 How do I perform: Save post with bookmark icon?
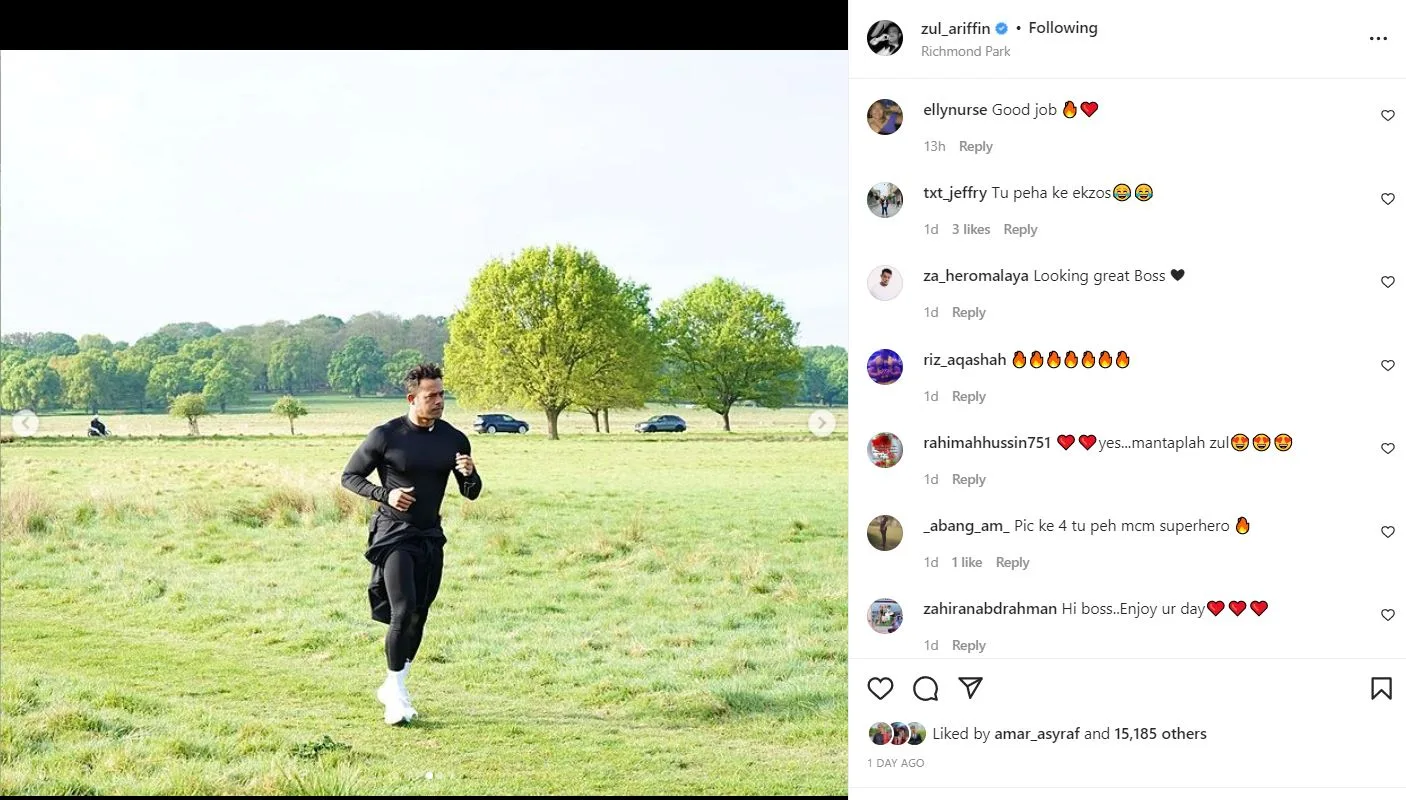1381,688
